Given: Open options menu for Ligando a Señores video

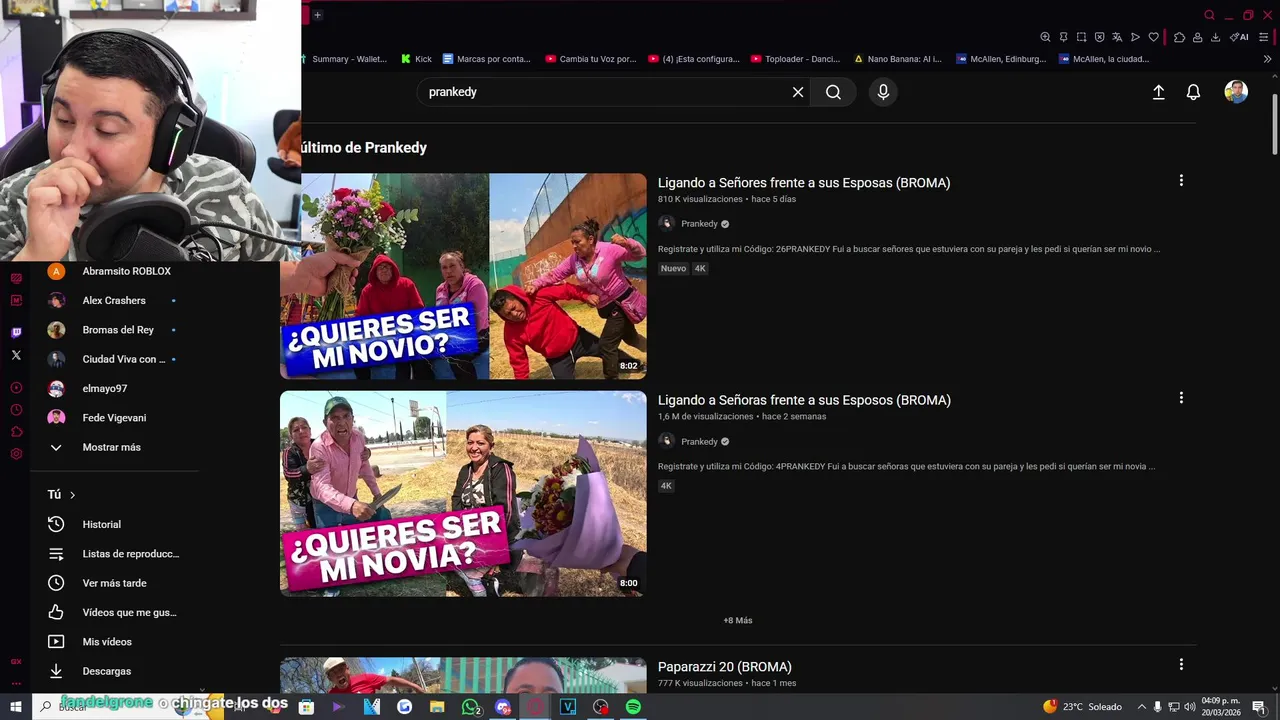Looking at the screenshot, I should (1181, 181).
